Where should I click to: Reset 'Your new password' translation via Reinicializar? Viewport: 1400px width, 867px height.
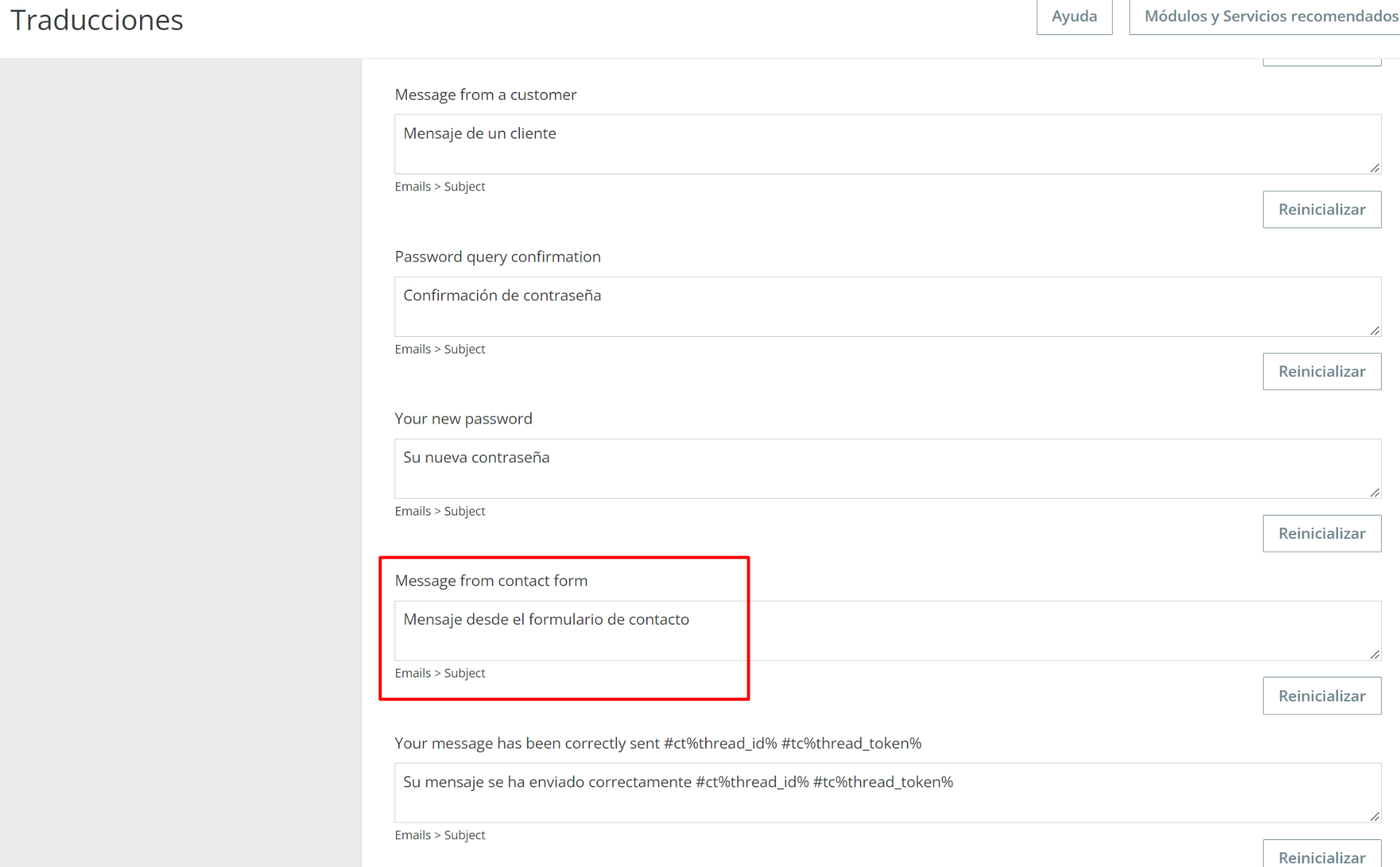click(1321, 533)
